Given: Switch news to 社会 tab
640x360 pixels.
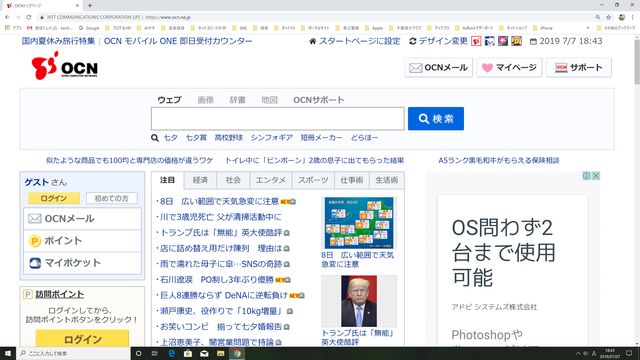Looking at the screenshot, I should 233,180.
